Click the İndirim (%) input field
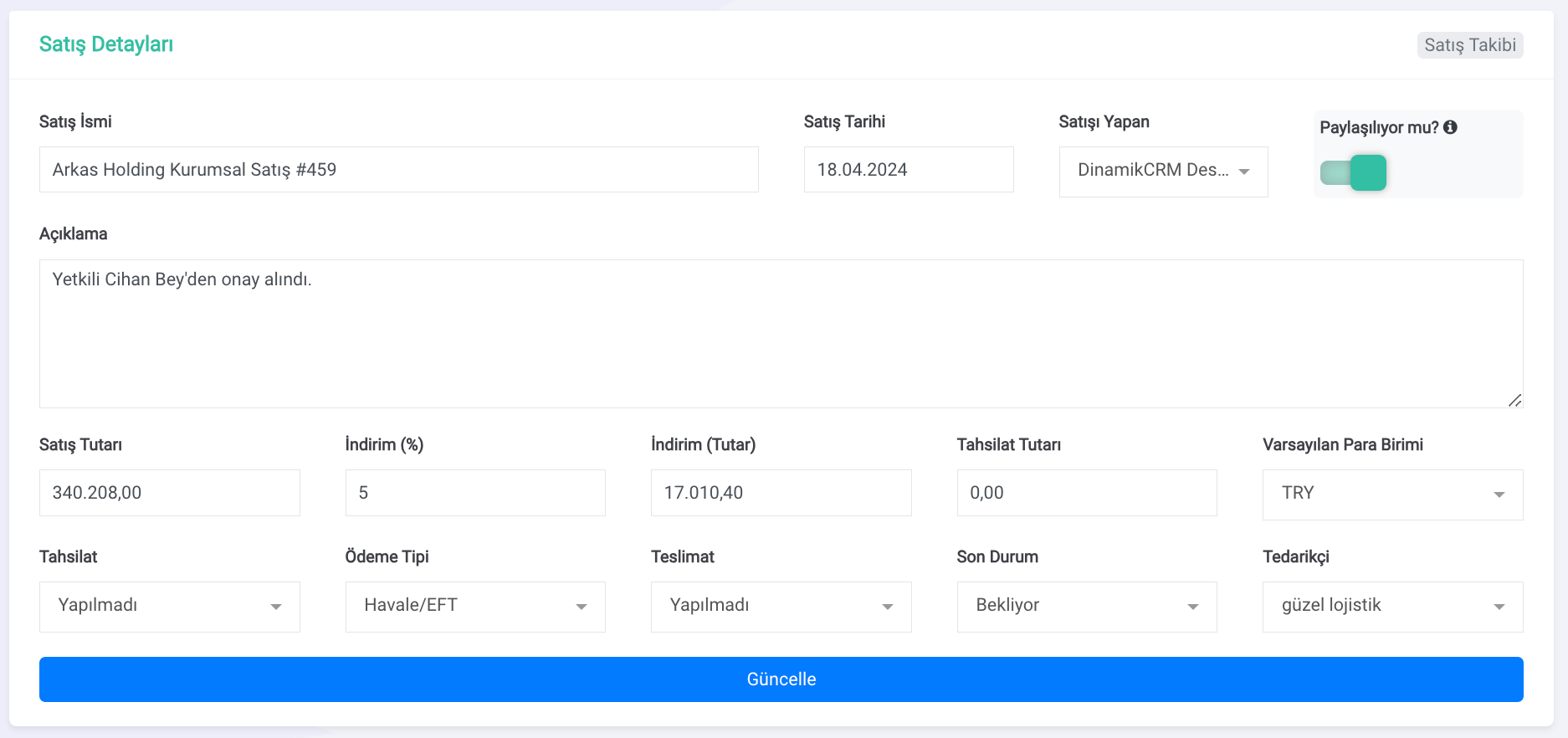The image size is (1568, 738). click(x=475, y=493)
